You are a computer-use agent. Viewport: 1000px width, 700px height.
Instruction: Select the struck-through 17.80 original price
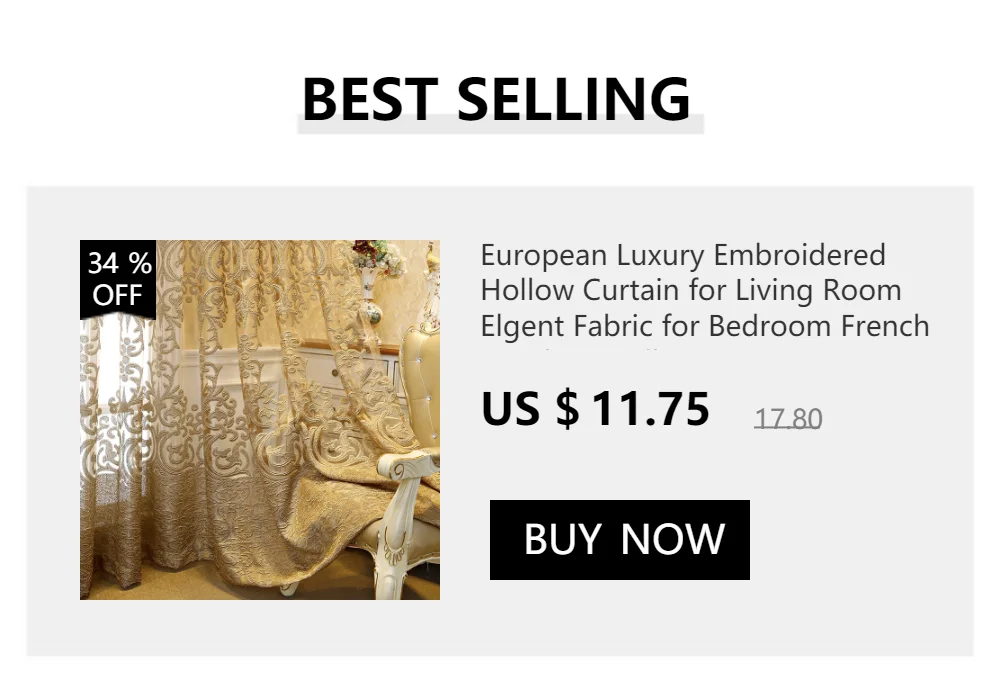point(788,419)
